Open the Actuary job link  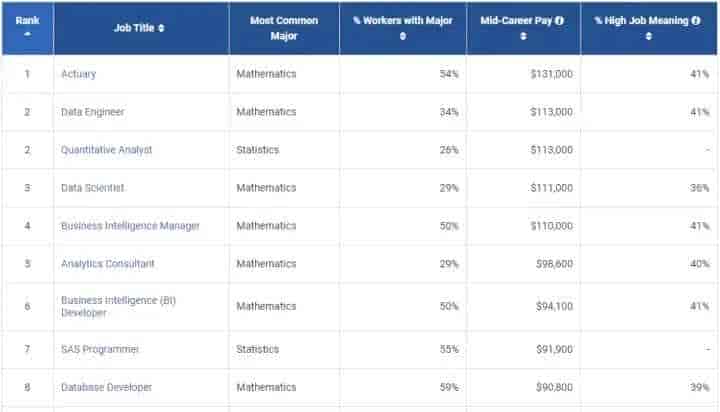click(x=79, y=74)
